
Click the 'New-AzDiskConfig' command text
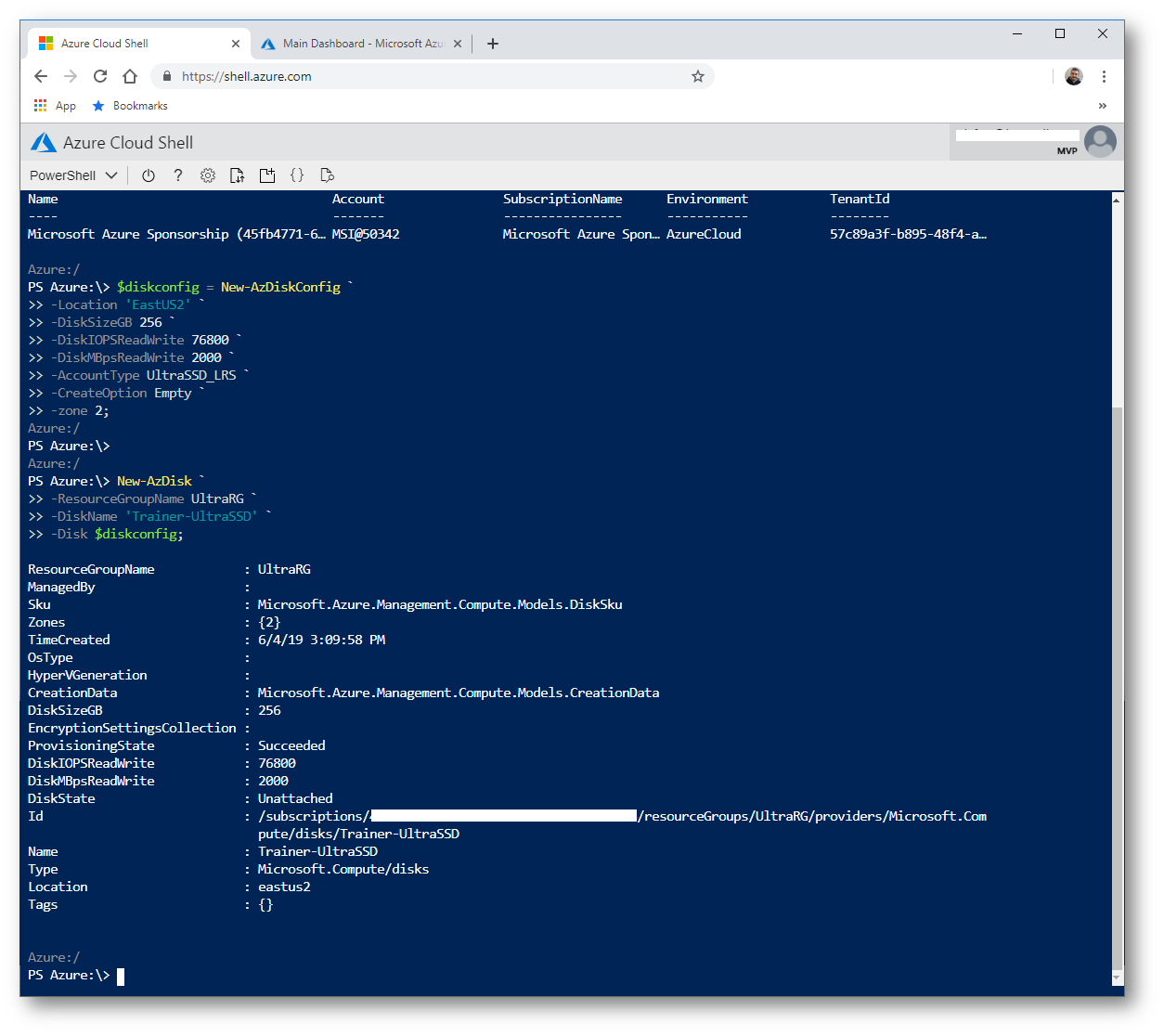(x=280, y=287)
